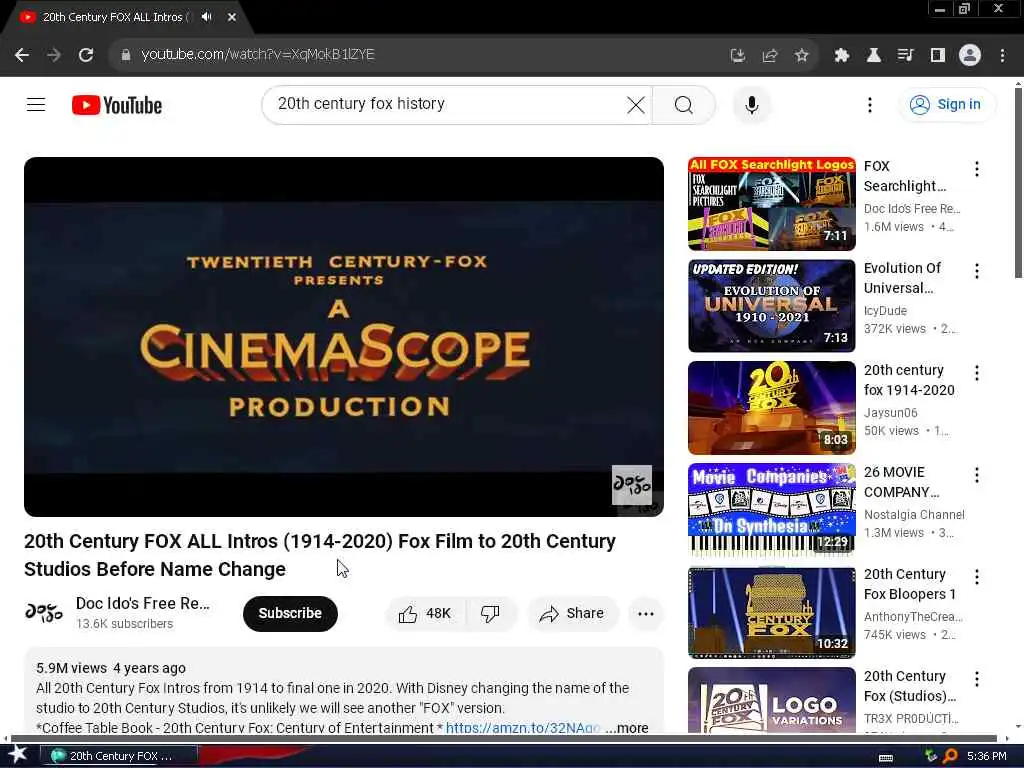1024x768 pixels.
Task: Click the page vertical scrollbar thumb
Action: click(1017, 183)
